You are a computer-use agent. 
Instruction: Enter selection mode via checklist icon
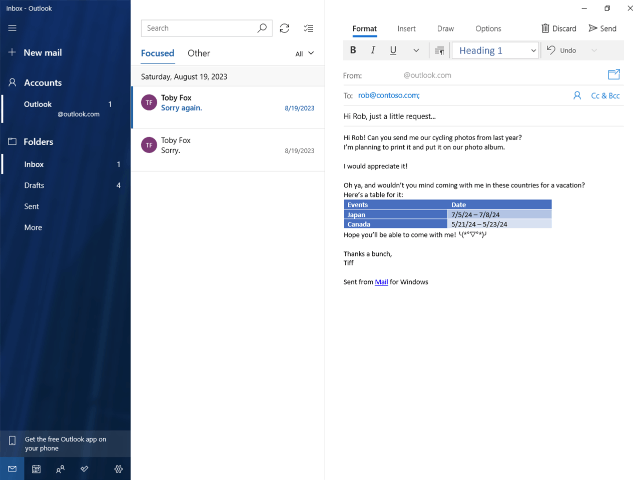(309, 28)
